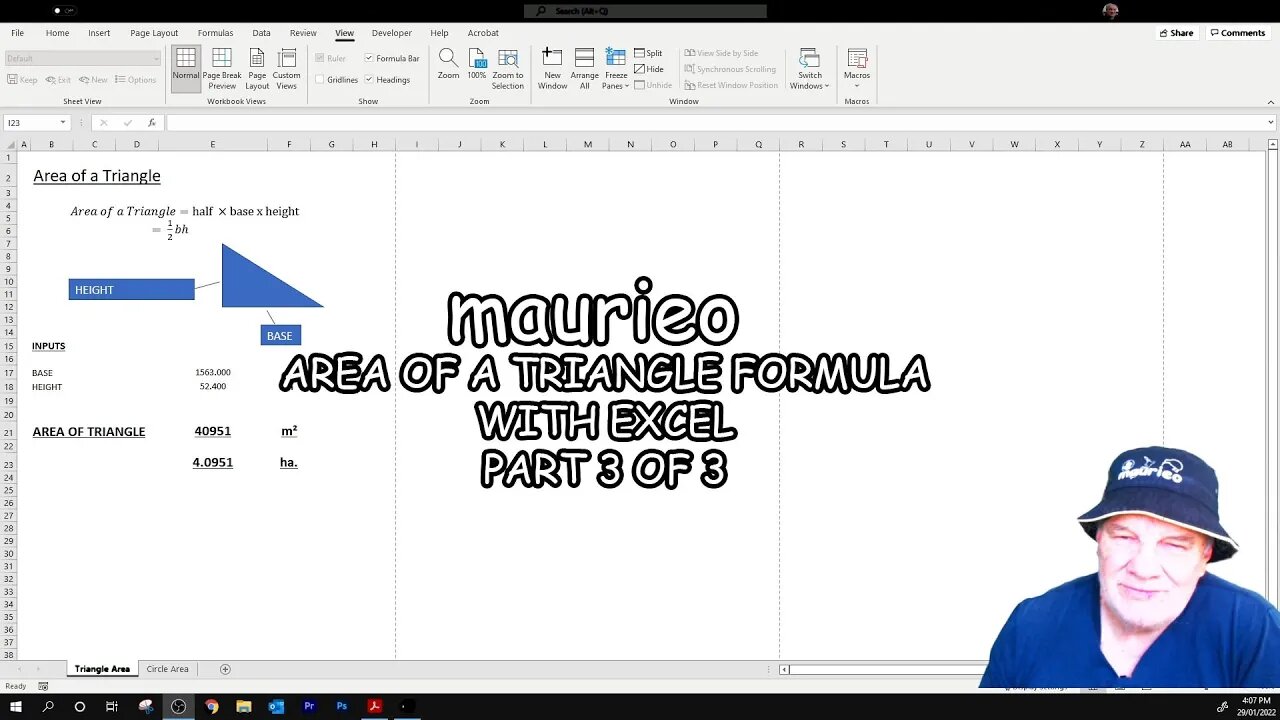The width and height of the screenshot is (1280, 720).
Task: Split the worksheet window
Action: [x=648, y=53]
